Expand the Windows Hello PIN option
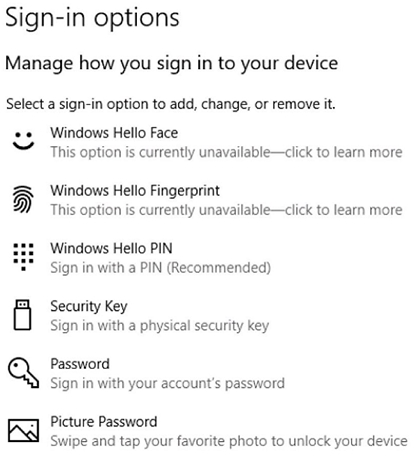419x461 pixels. 111,248
